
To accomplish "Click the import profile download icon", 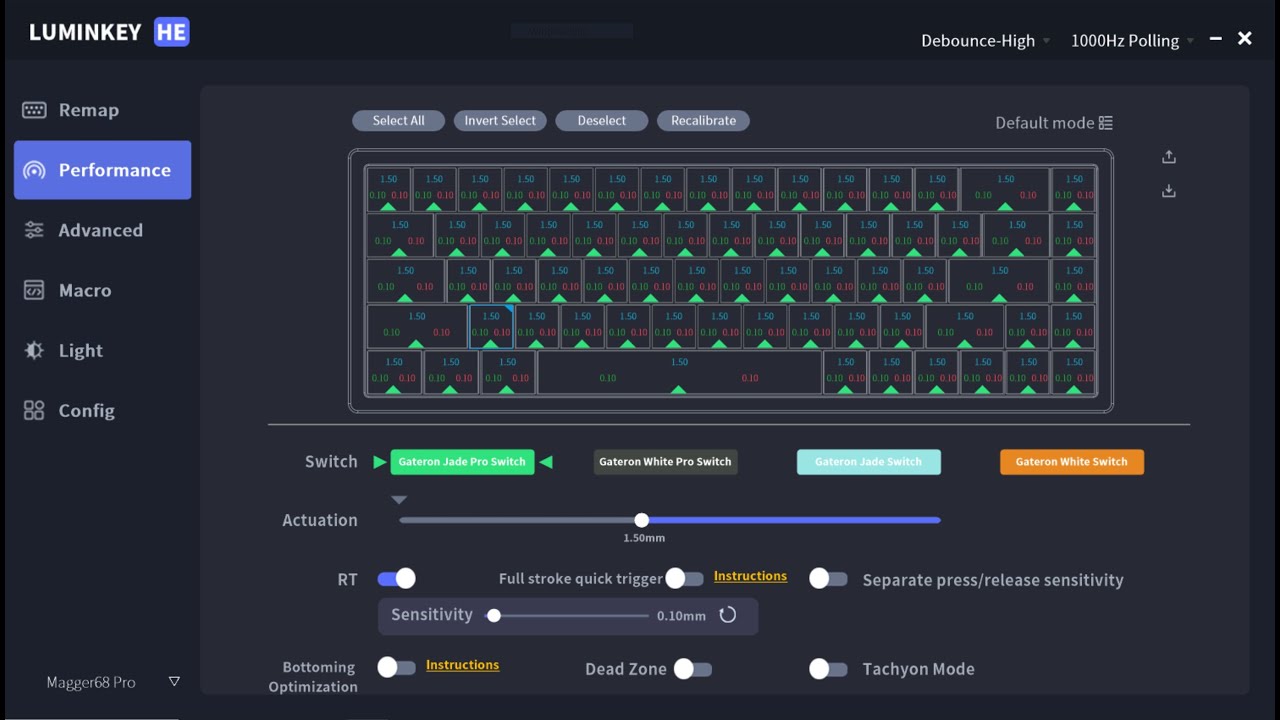I will pyautogui.click(x=1168, y=189).
